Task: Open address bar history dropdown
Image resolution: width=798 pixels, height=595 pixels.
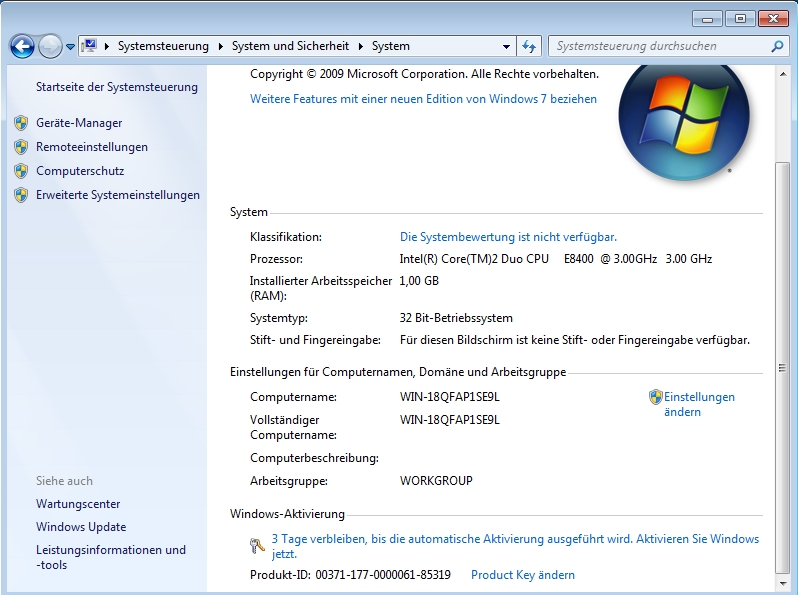Action: [x=506, y=46]
